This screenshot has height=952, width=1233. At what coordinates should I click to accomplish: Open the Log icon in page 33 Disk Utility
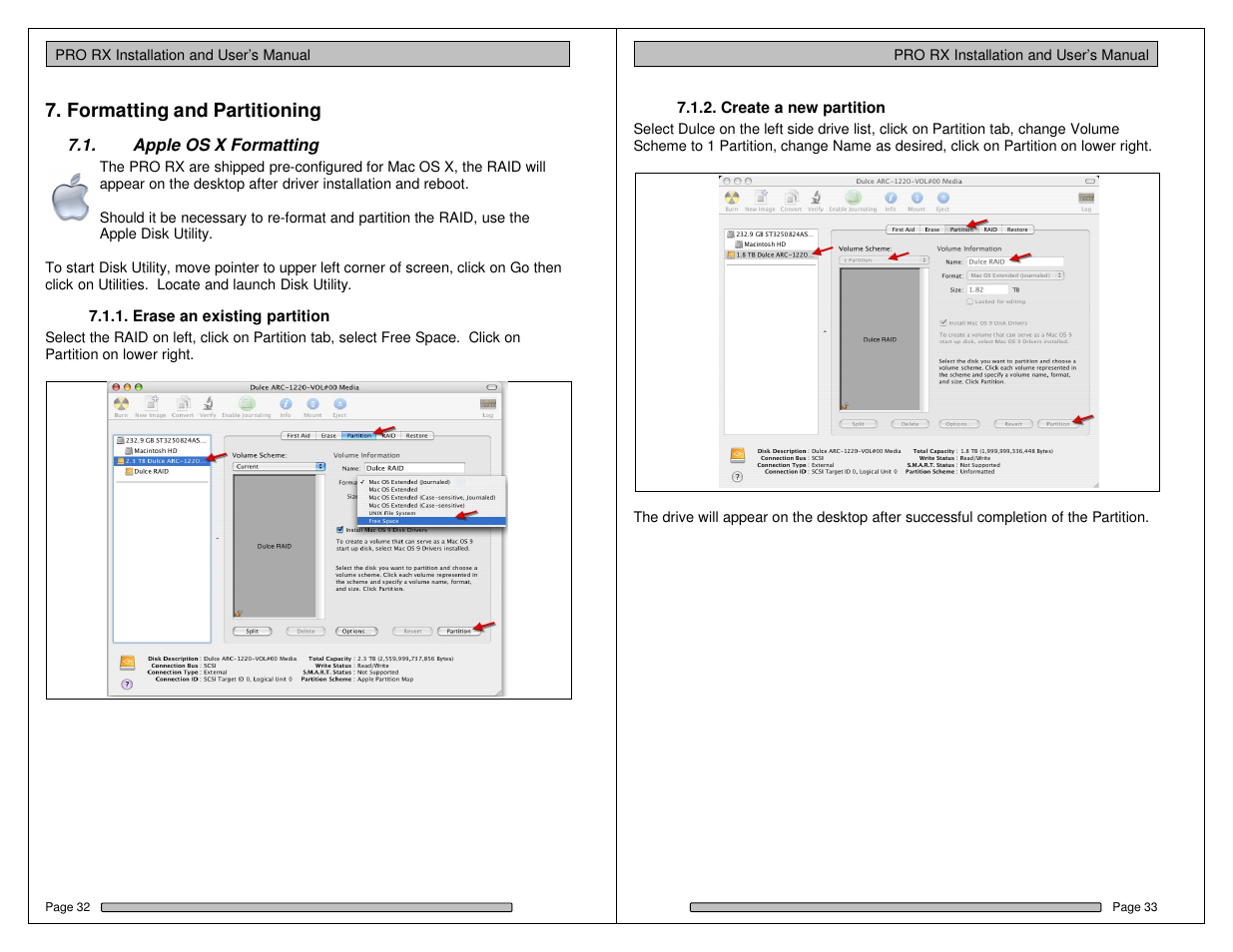pos(1086,198)
